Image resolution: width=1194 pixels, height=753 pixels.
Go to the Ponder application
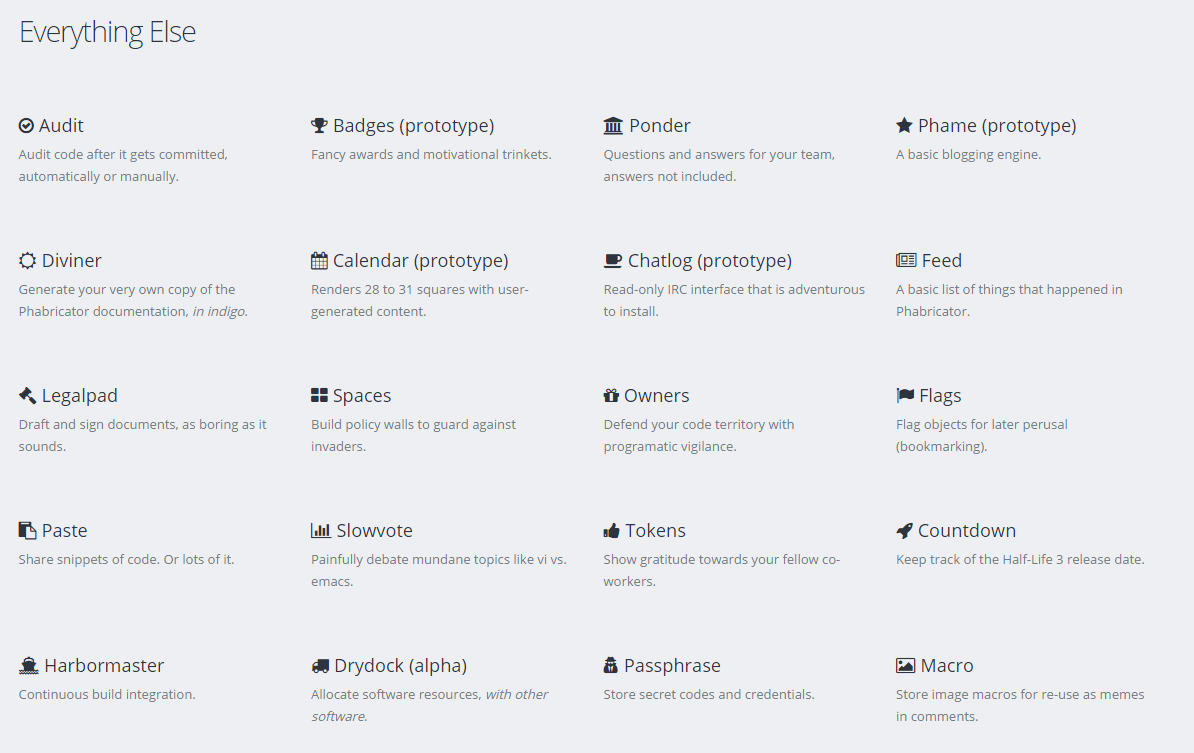click(659, 126)
